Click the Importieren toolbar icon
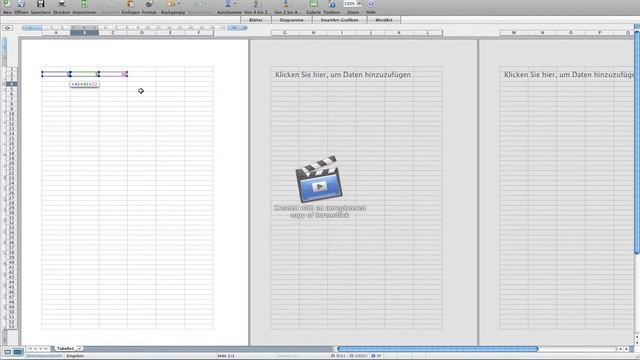The height and width of the screenshot is (360, 640). pyautogui.click(x=84, y=4)
